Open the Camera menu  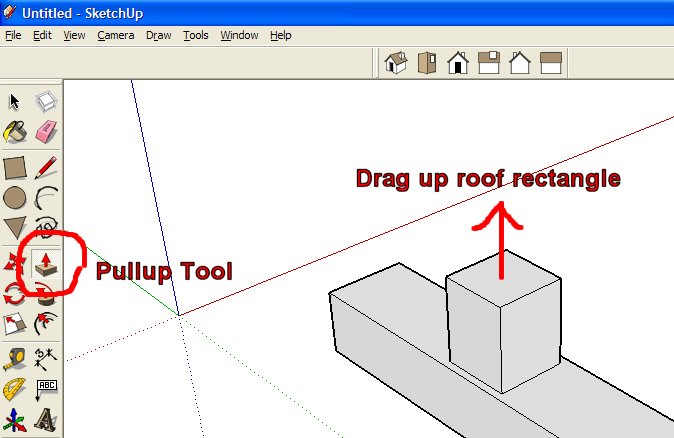click(x=115, y=35)
